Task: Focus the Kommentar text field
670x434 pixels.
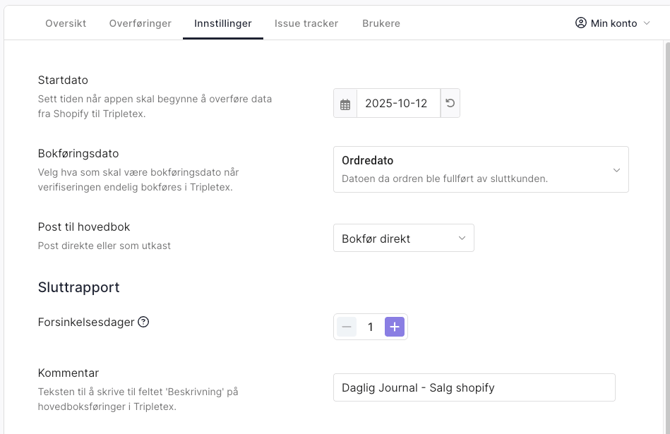Action: [x=474, y=388]
